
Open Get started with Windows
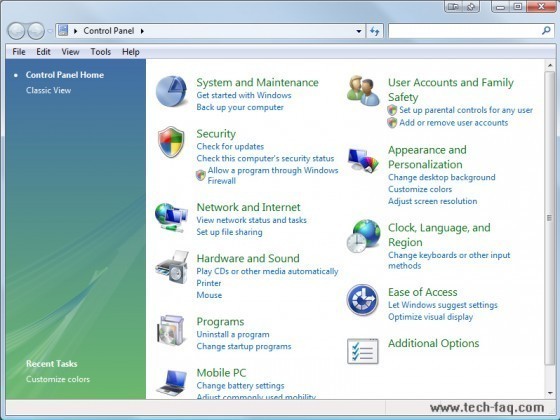point(244,95)
